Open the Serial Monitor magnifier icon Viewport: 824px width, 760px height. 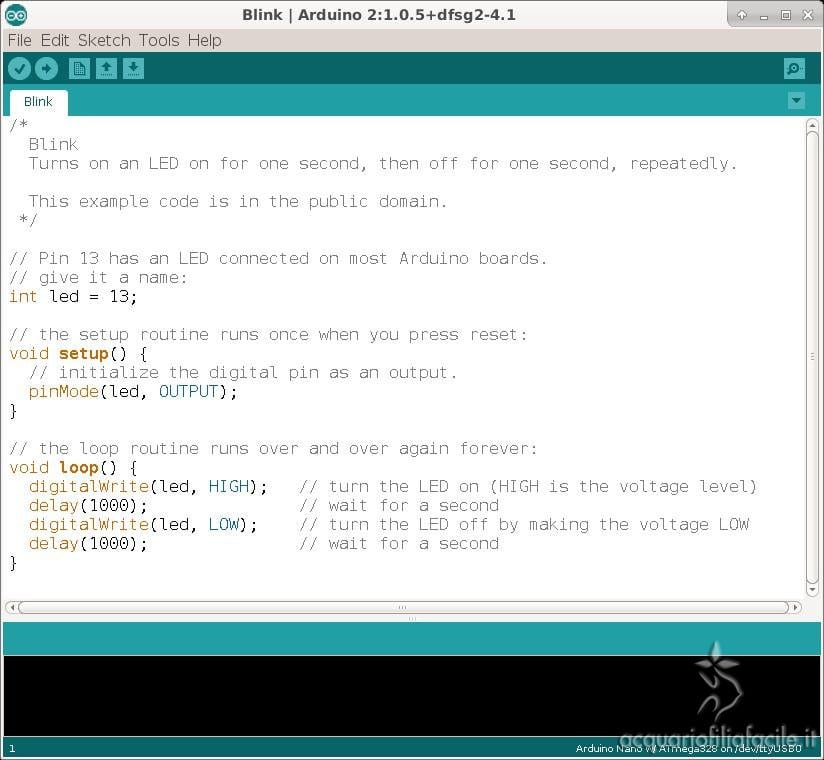pos(794,68)
